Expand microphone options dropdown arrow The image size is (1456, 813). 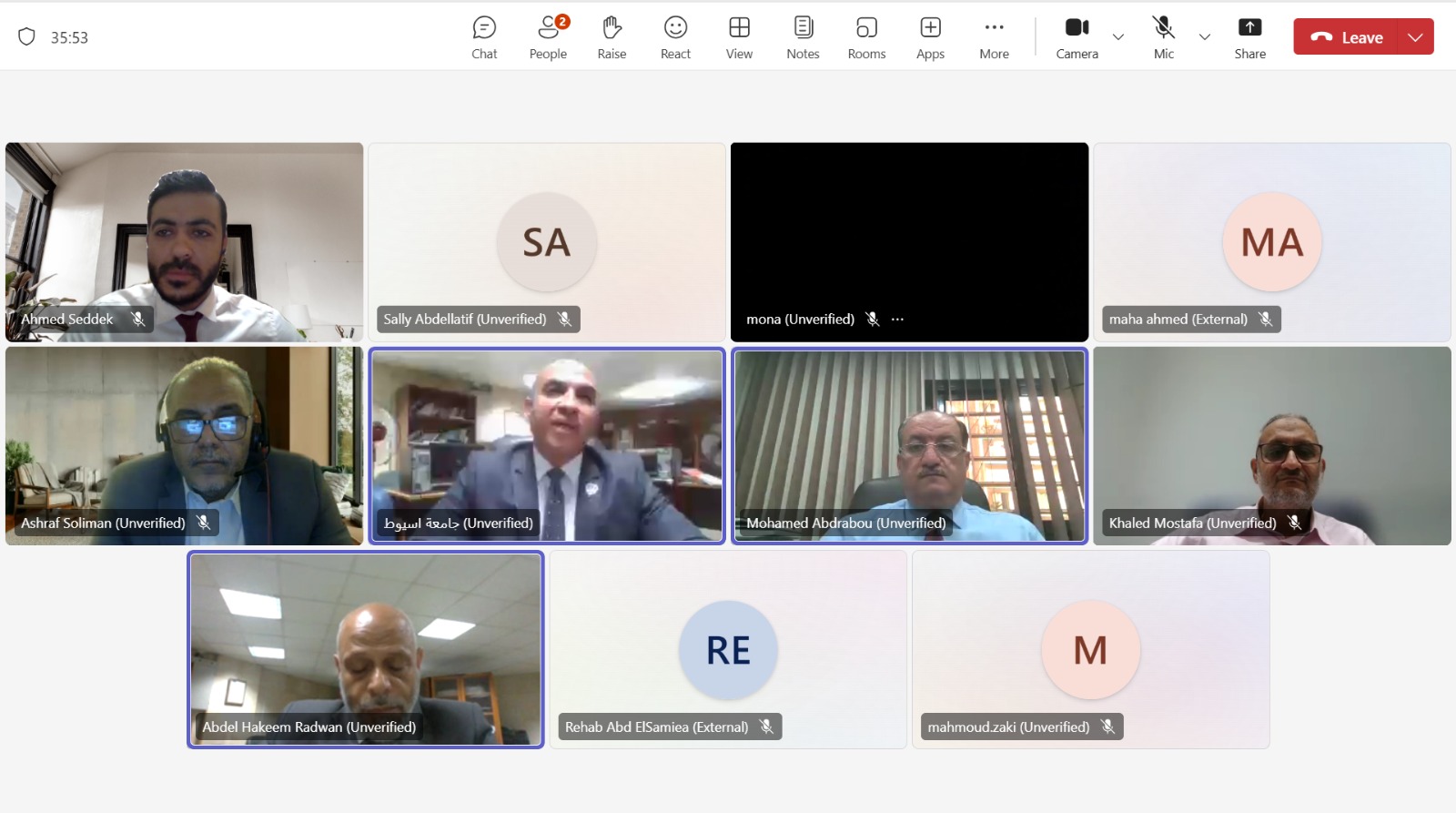coord(1205,37)
